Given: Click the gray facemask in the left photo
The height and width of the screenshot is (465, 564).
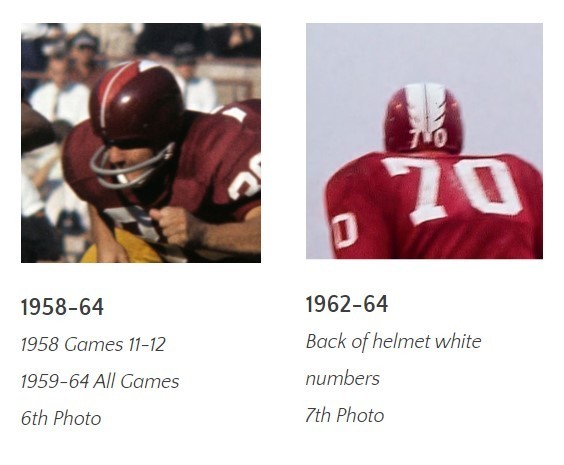Looking at the screenshot, I should coord(131,166).
